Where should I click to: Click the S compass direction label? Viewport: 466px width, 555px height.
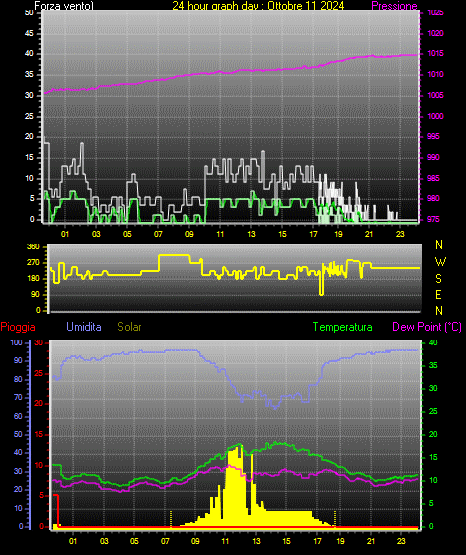438,279
